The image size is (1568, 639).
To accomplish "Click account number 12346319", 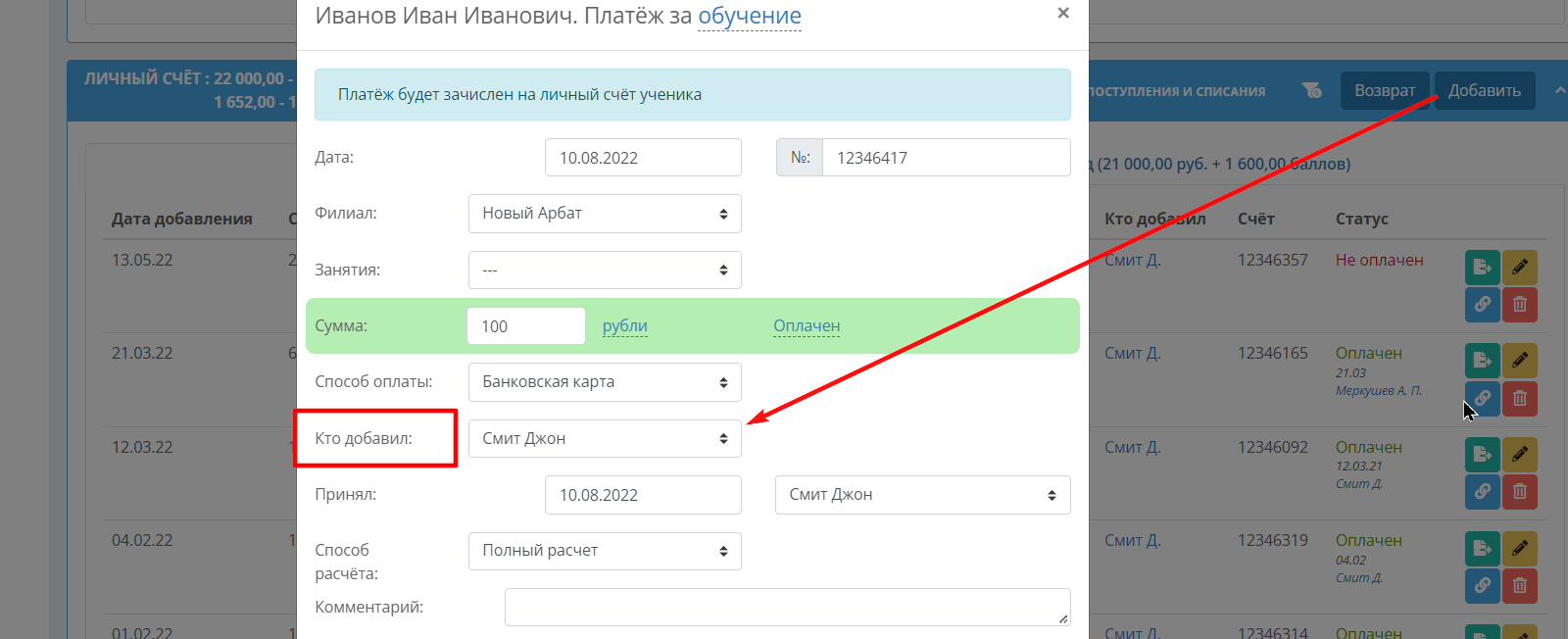I will click(1273, 540).
